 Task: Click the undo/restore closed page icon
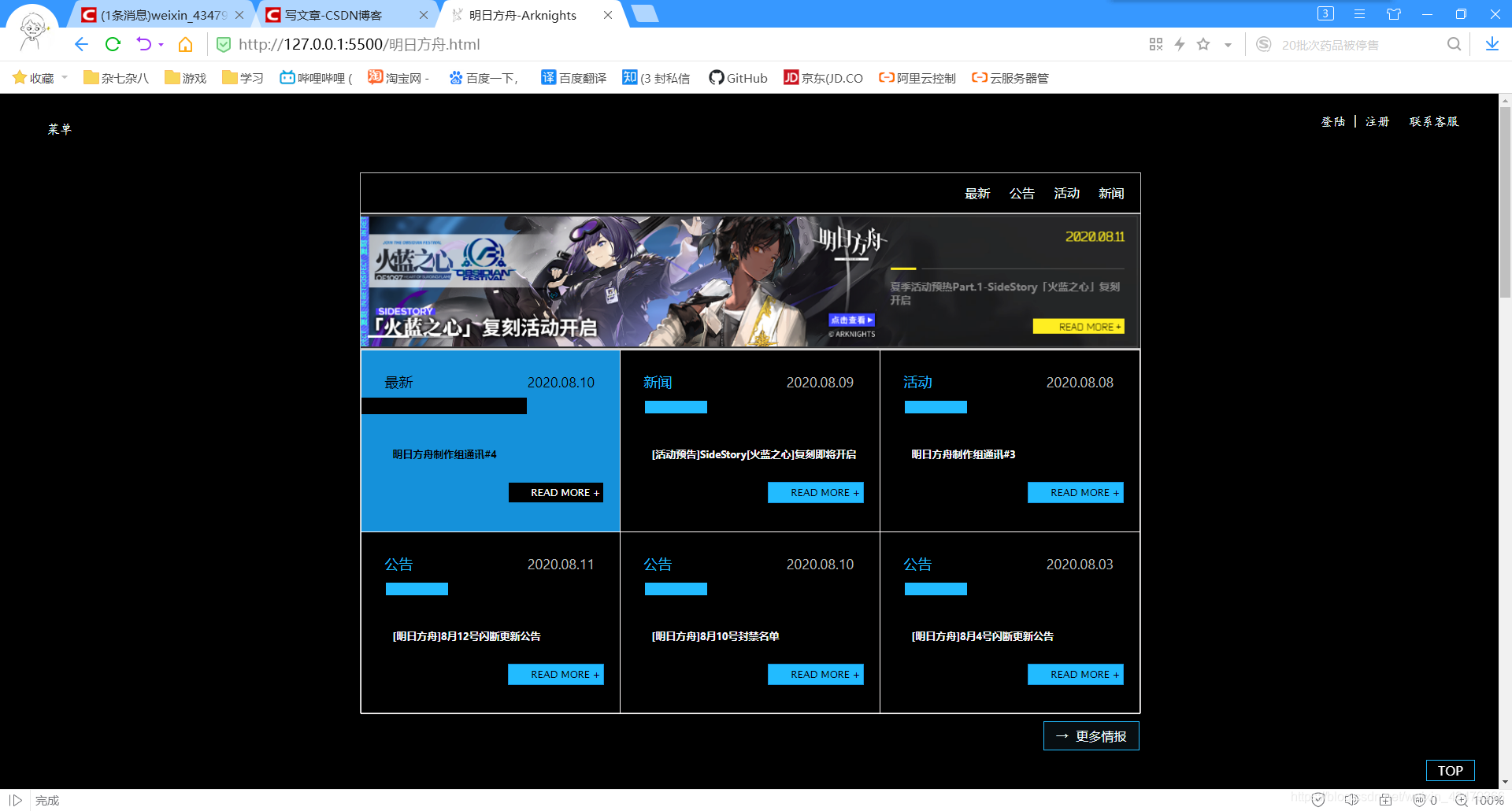[143, 45]
